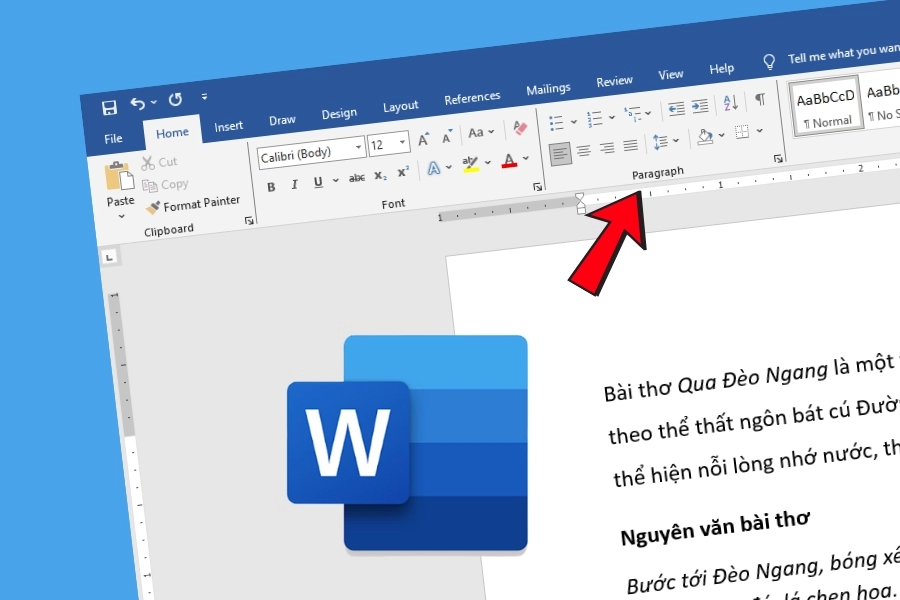Center-align the paragraph text

point(582,150)
